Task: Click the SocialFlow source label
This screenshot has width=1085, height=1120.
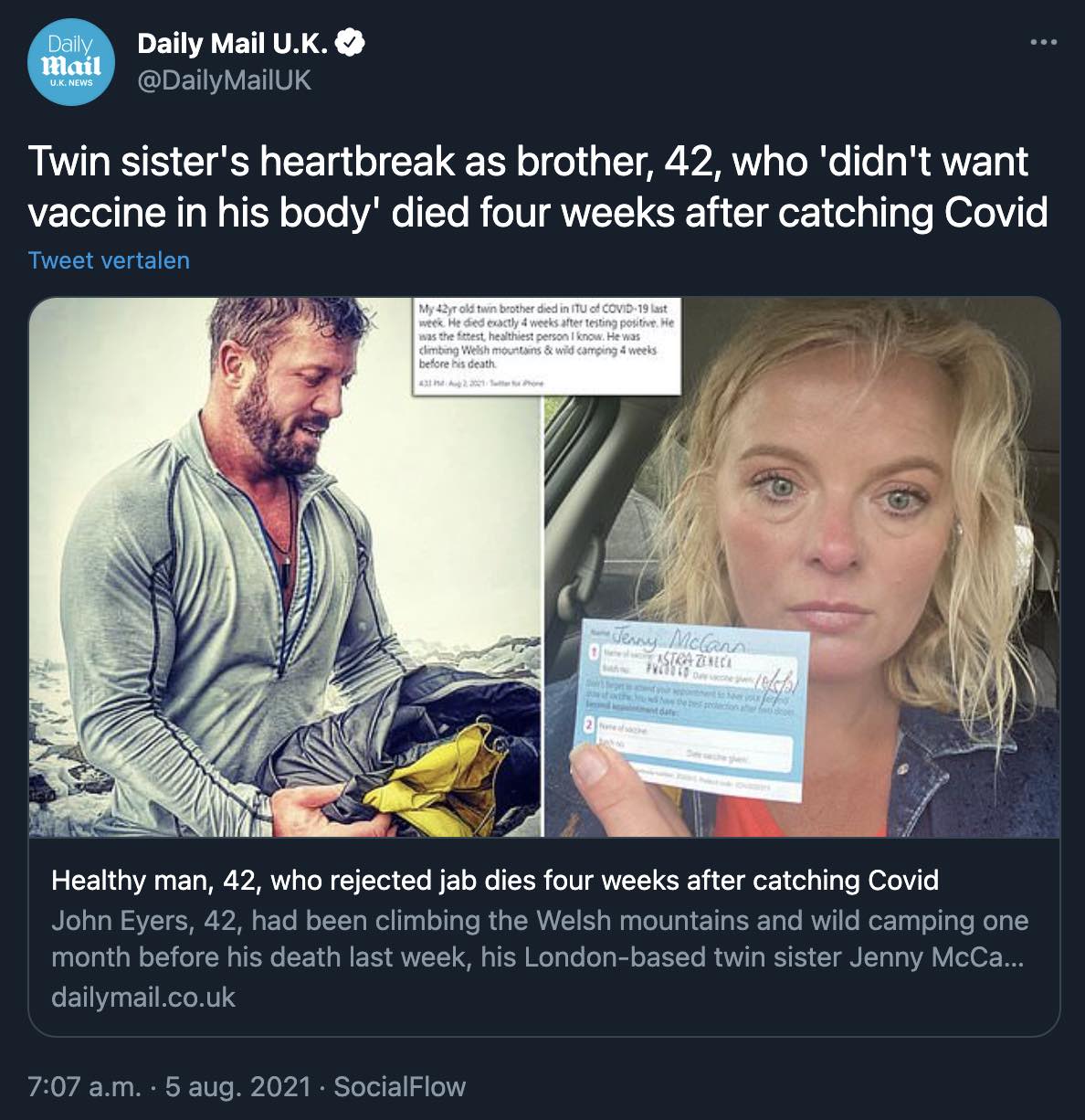Action: [x=399, y=1086]
